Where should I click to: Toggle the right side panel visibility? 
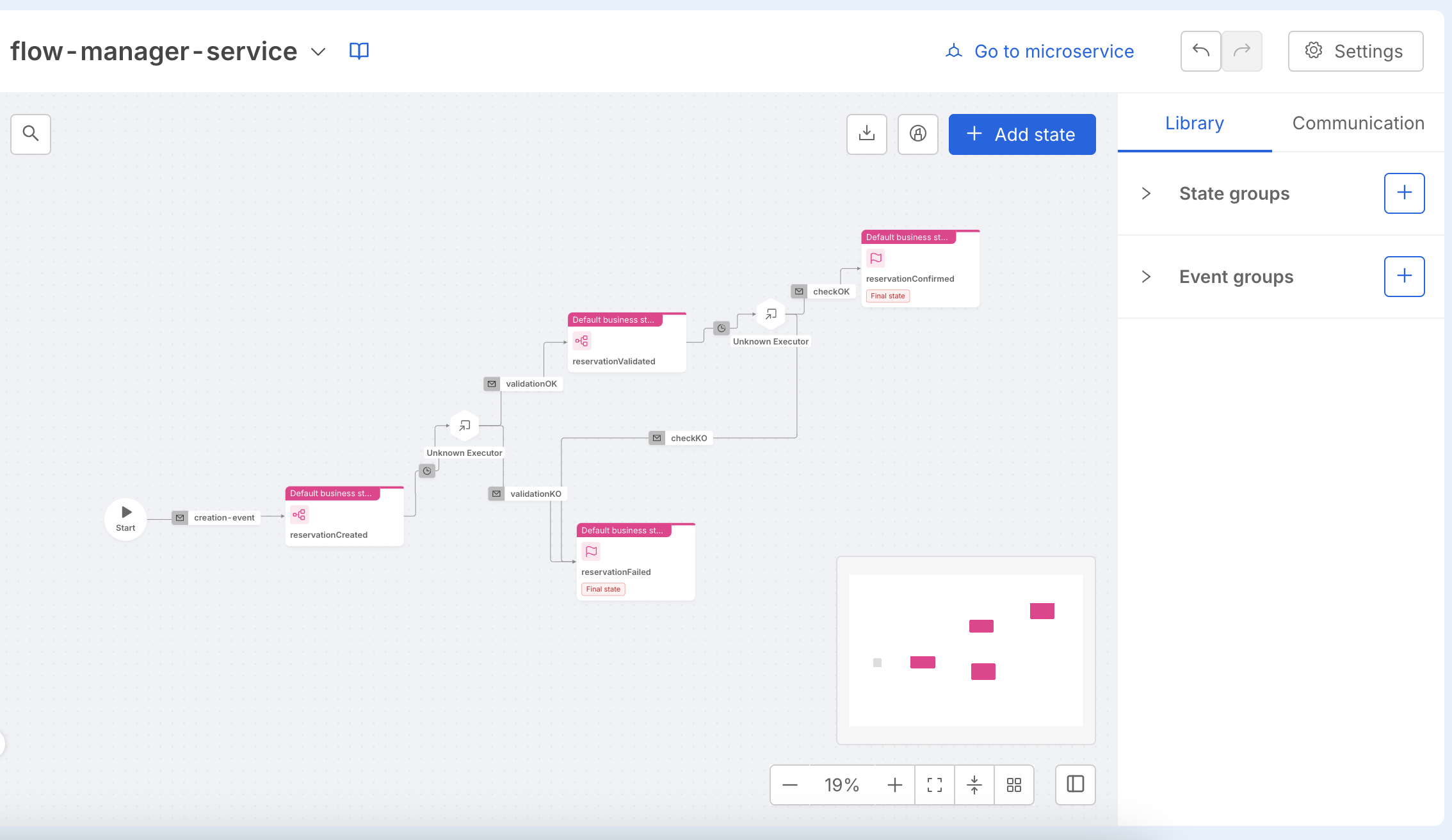(1075, 785)
